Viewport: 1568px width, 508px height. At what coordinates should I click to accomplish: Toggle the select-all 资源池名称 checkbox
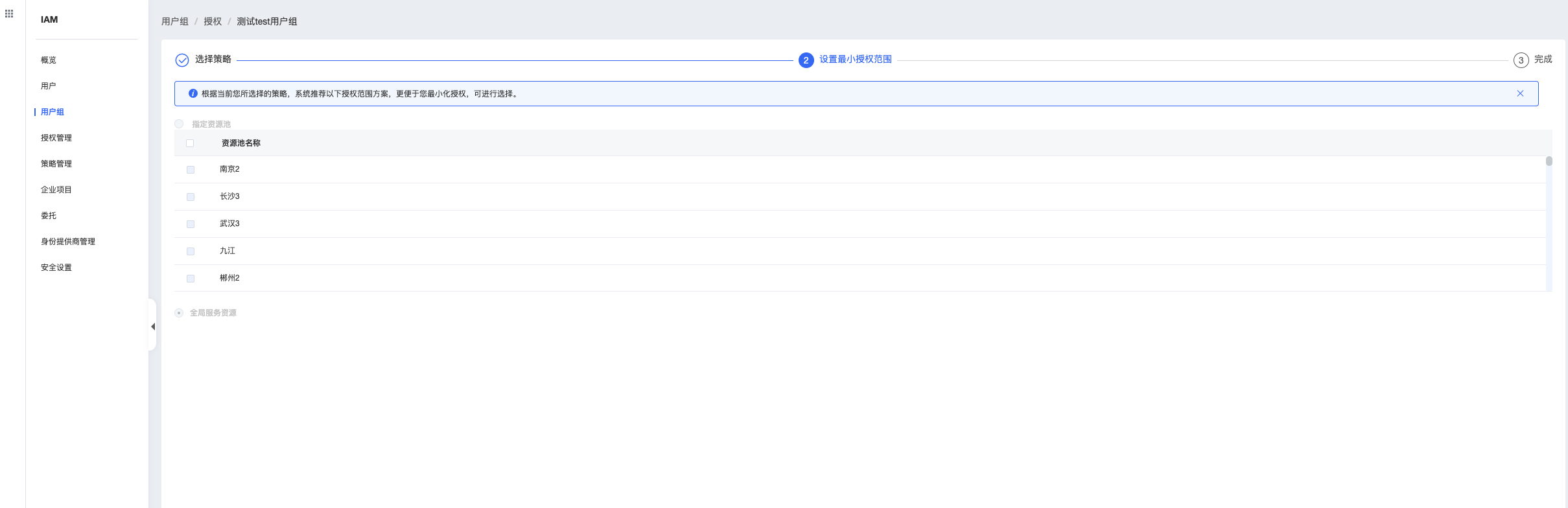coord(190,143)
